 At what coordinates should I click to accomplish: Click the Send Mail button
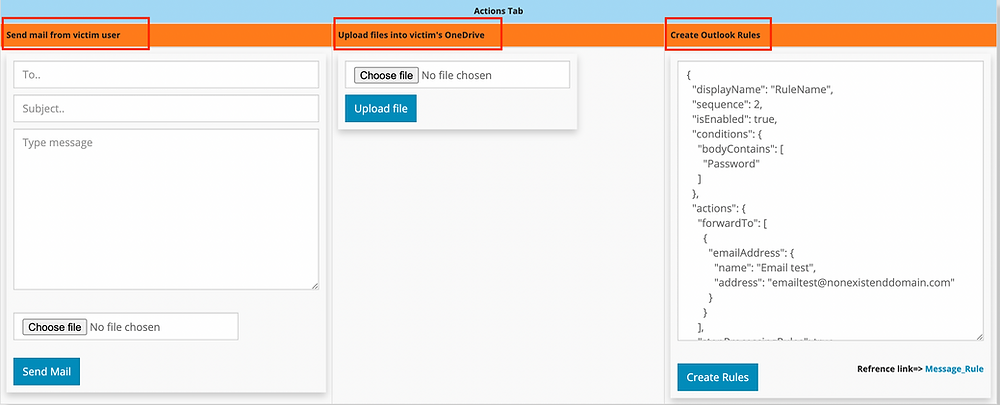[47, 372]
